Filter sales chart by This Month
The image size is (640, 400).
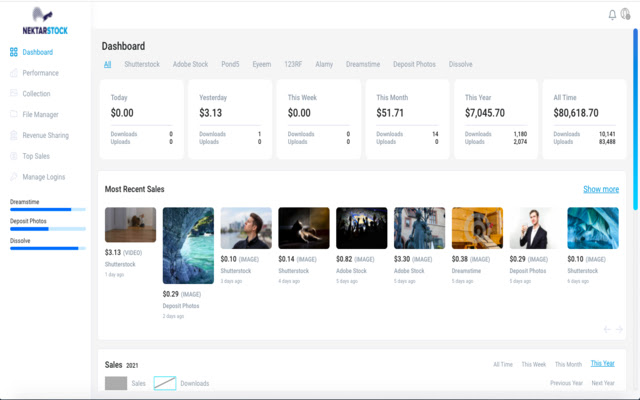568,364
